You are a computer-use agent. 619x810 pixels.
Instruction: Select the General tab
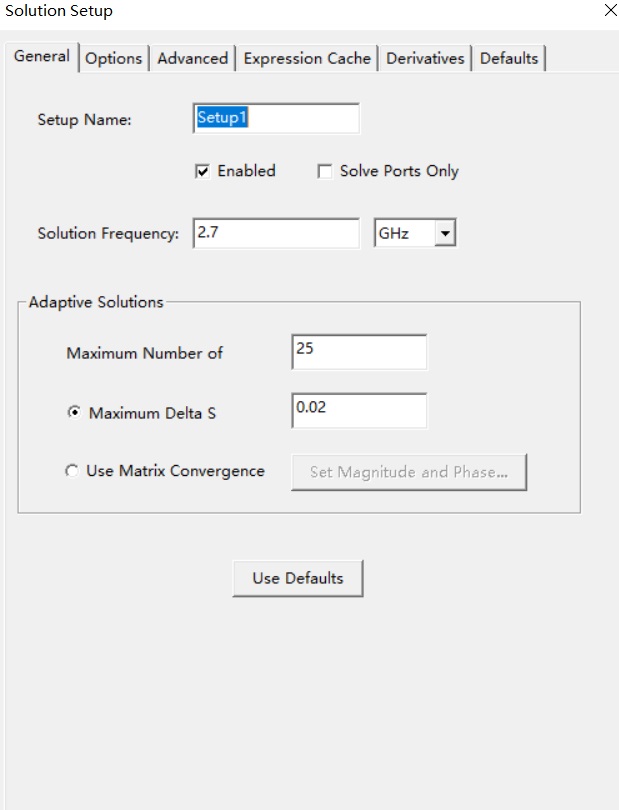(42, 56)
